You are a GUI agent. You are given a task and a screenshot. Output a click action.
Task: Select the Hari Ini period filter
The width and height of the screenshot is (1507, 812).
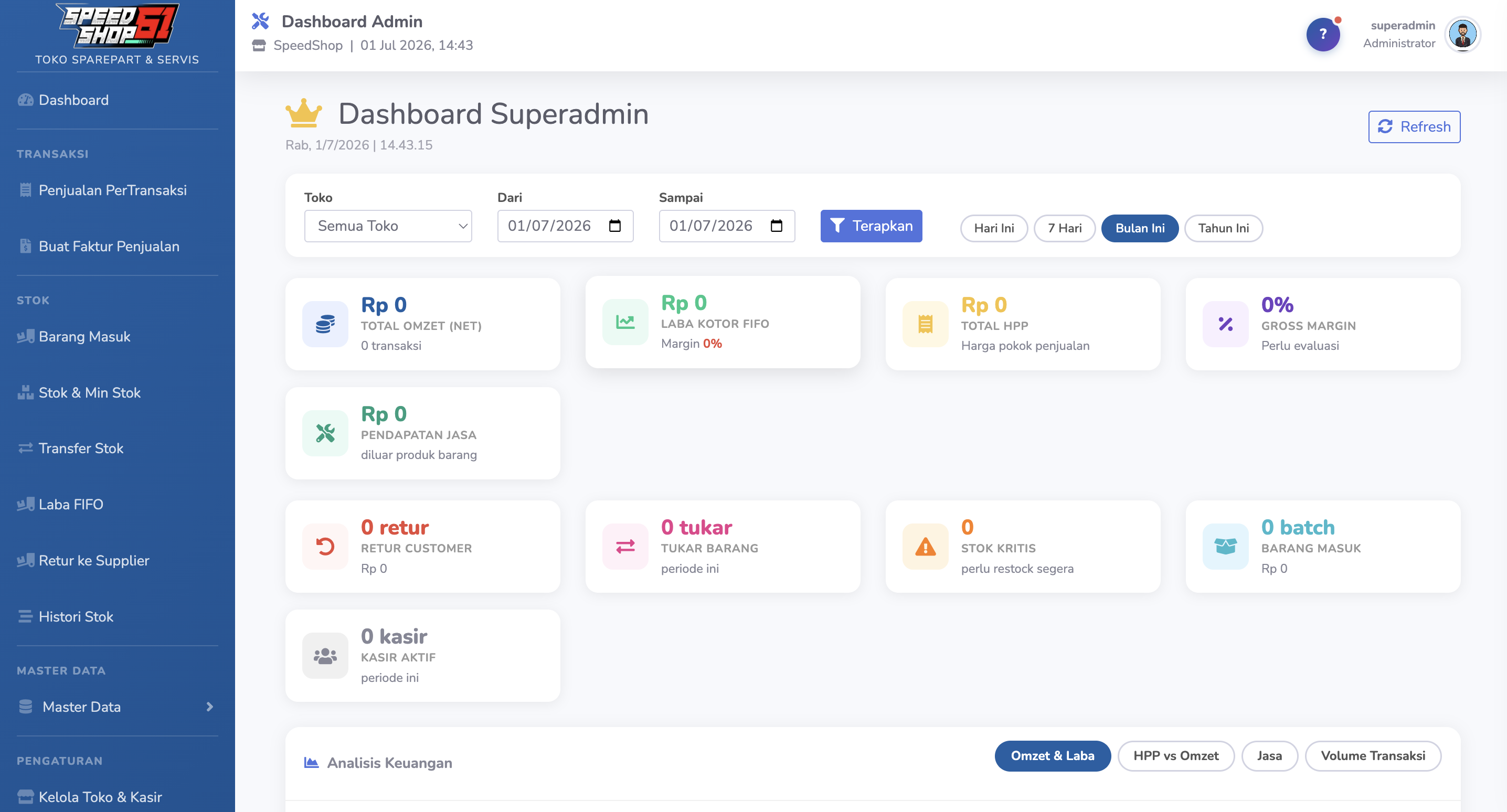click(x=994, y=228)
